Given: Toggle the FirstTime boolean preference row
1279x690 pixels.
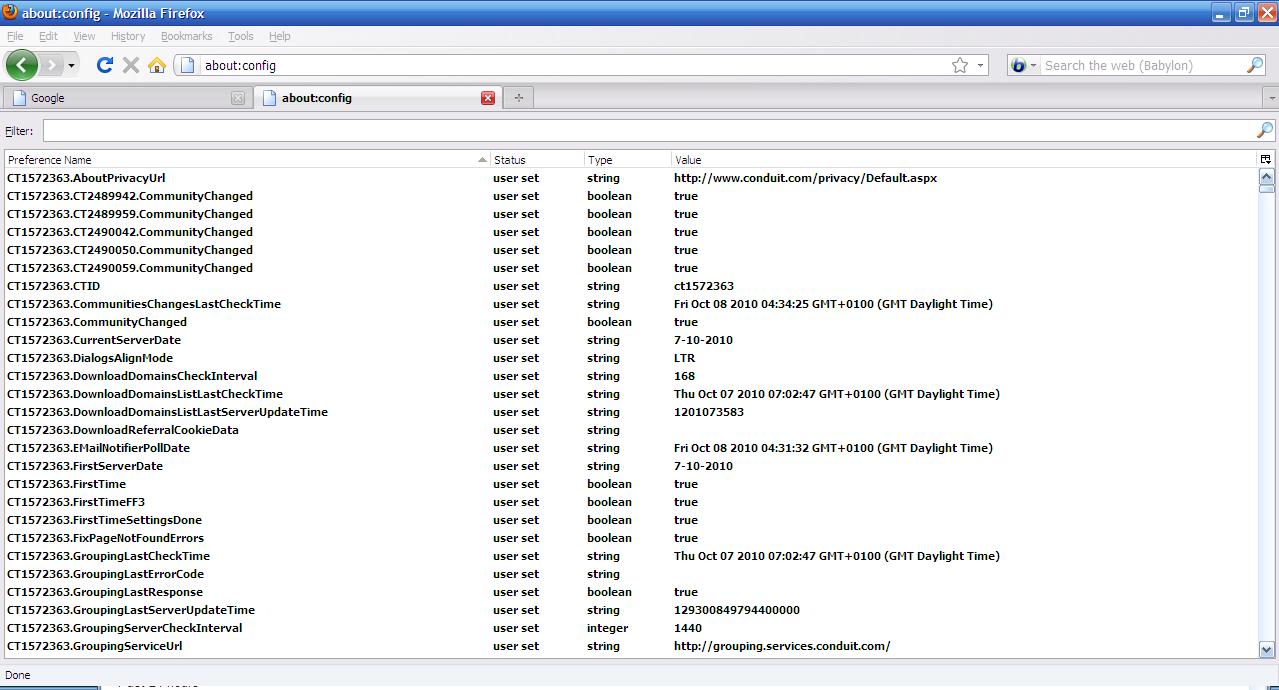Looking at the screenshot, I should click(x=100, y=484).
